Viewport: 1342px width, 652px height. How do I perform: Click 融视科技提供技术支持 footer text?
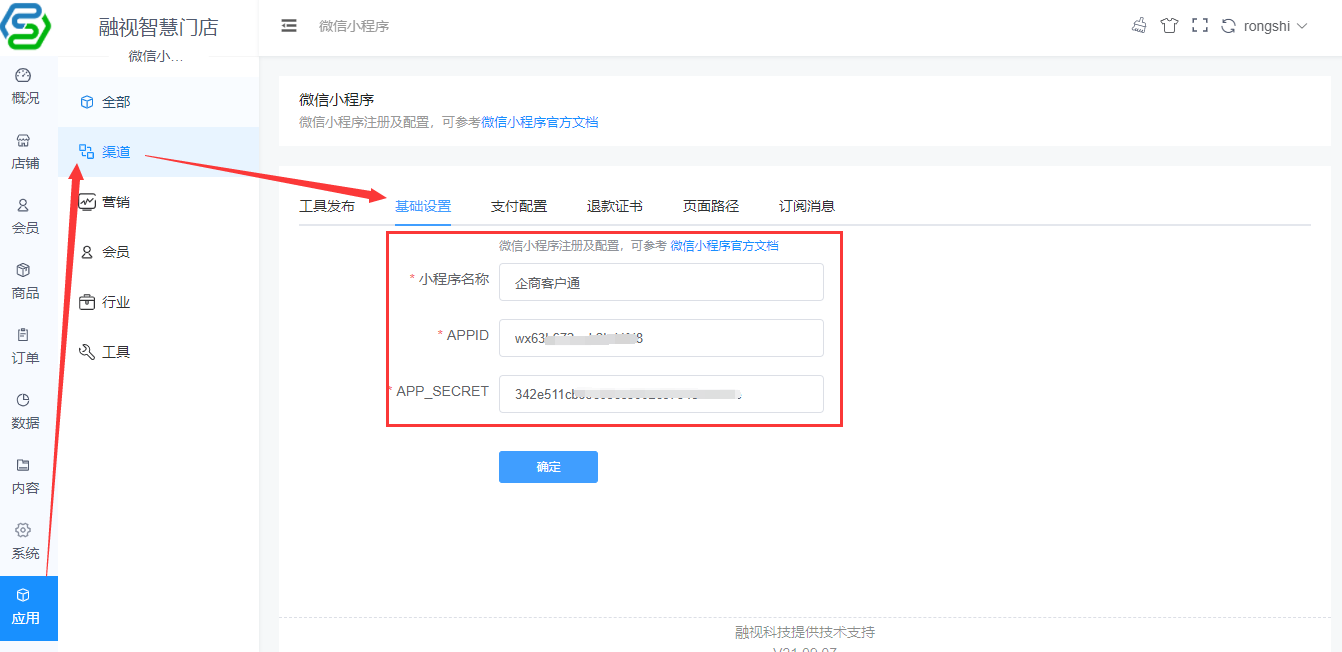pyautogui.click(x=805, y=632)
